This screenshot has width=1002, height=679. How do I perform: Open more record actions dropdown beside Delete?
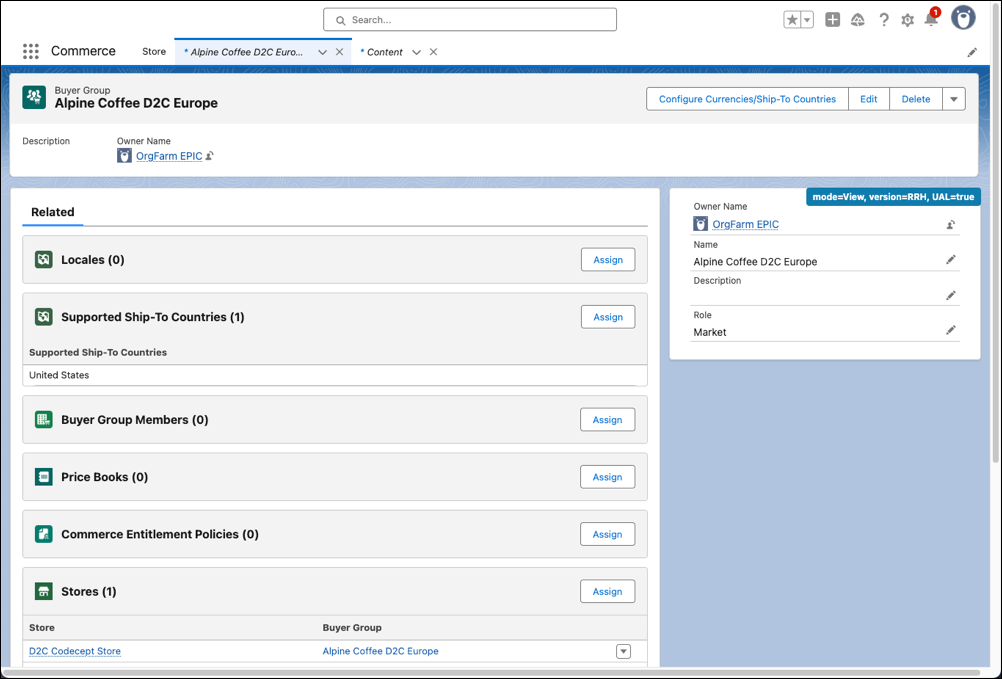coord(953,99)
